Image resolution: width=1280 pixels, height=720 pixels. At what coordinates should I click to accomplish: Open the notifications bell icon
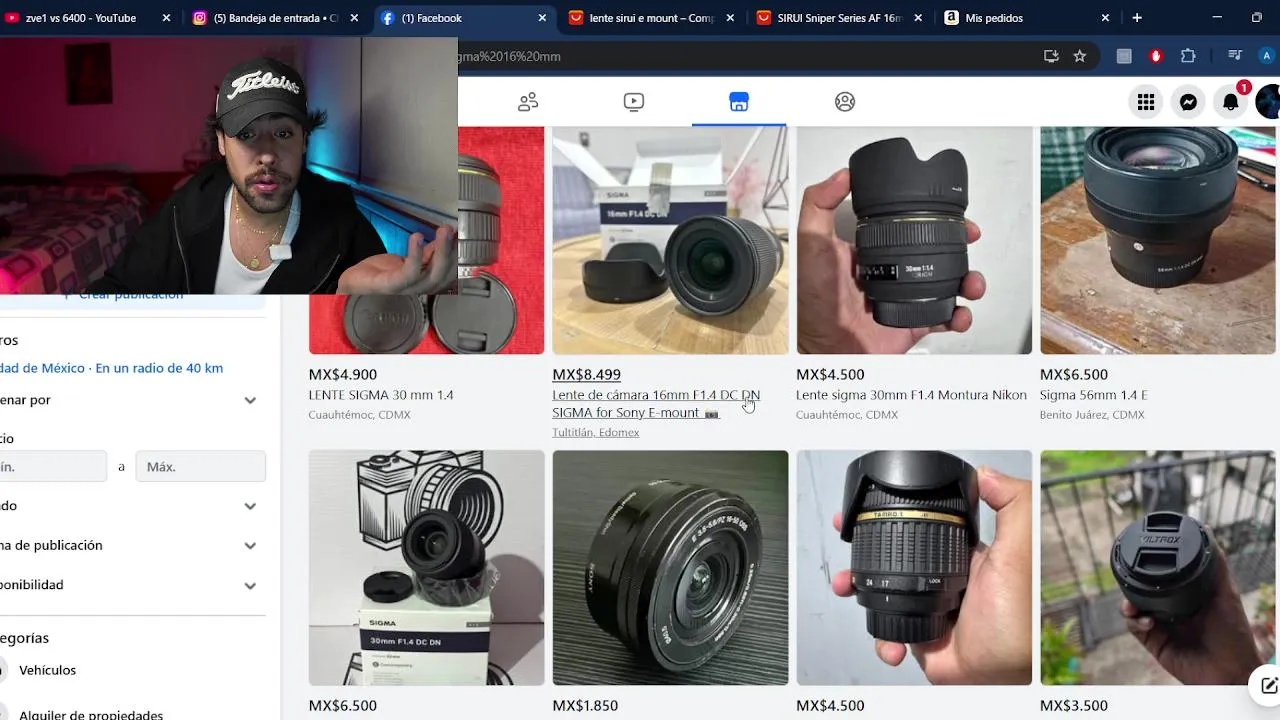click(x=1231, y=102)
